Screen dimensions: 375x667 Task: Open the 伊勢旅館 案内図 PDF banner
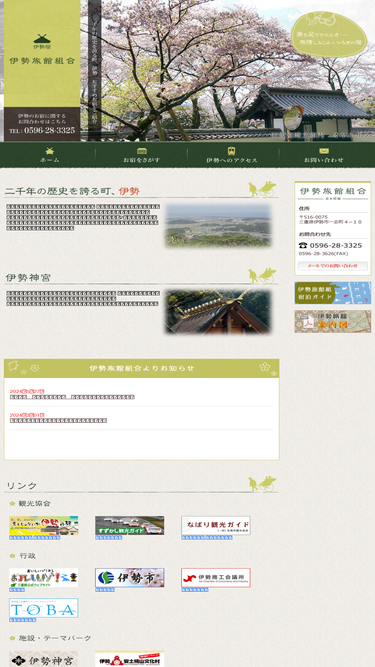click(x=332, y=321)
